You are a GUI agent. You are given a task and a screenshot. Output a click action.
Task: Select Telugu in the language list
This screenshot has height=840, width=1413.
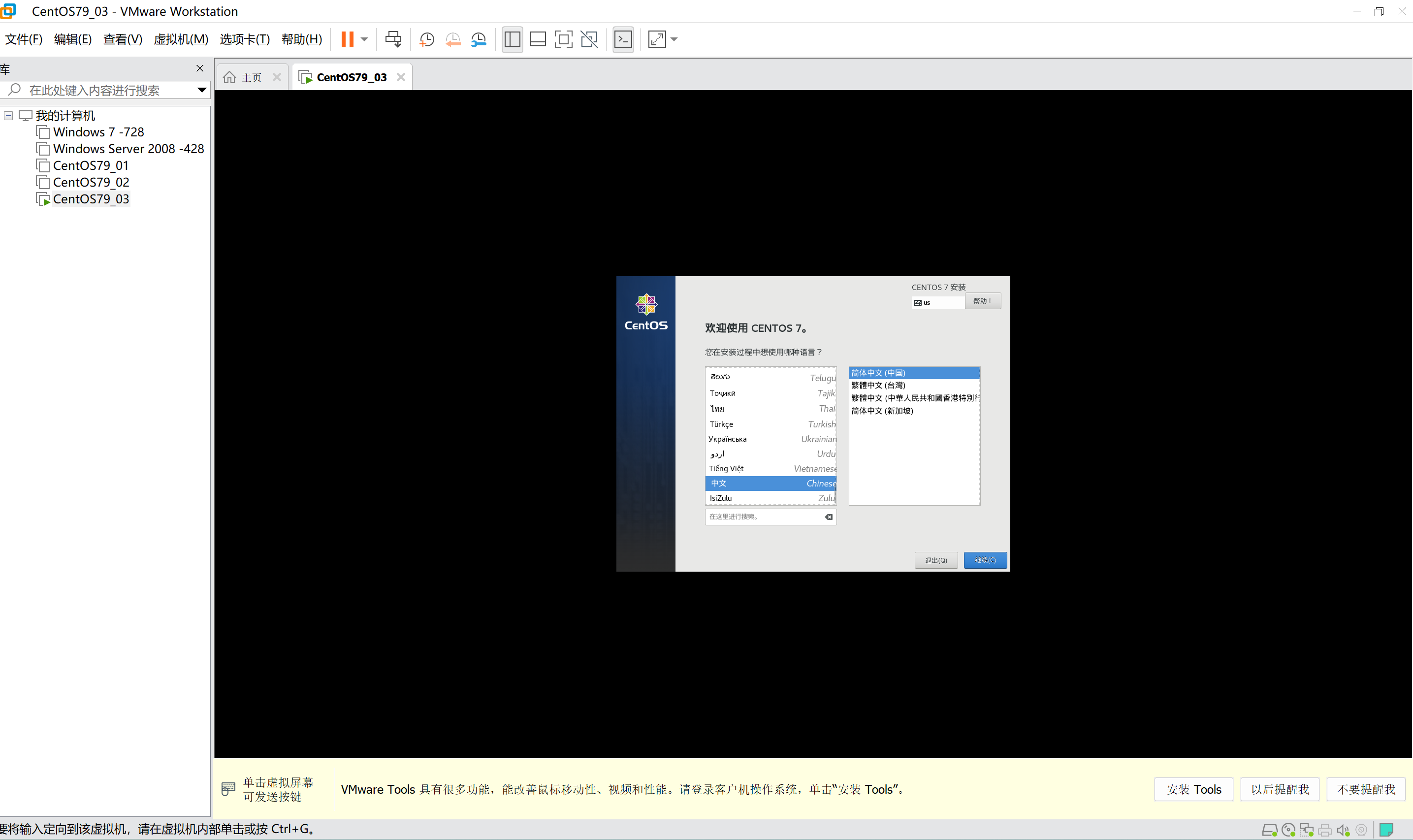pyautogui.click(x=771, y=377)
